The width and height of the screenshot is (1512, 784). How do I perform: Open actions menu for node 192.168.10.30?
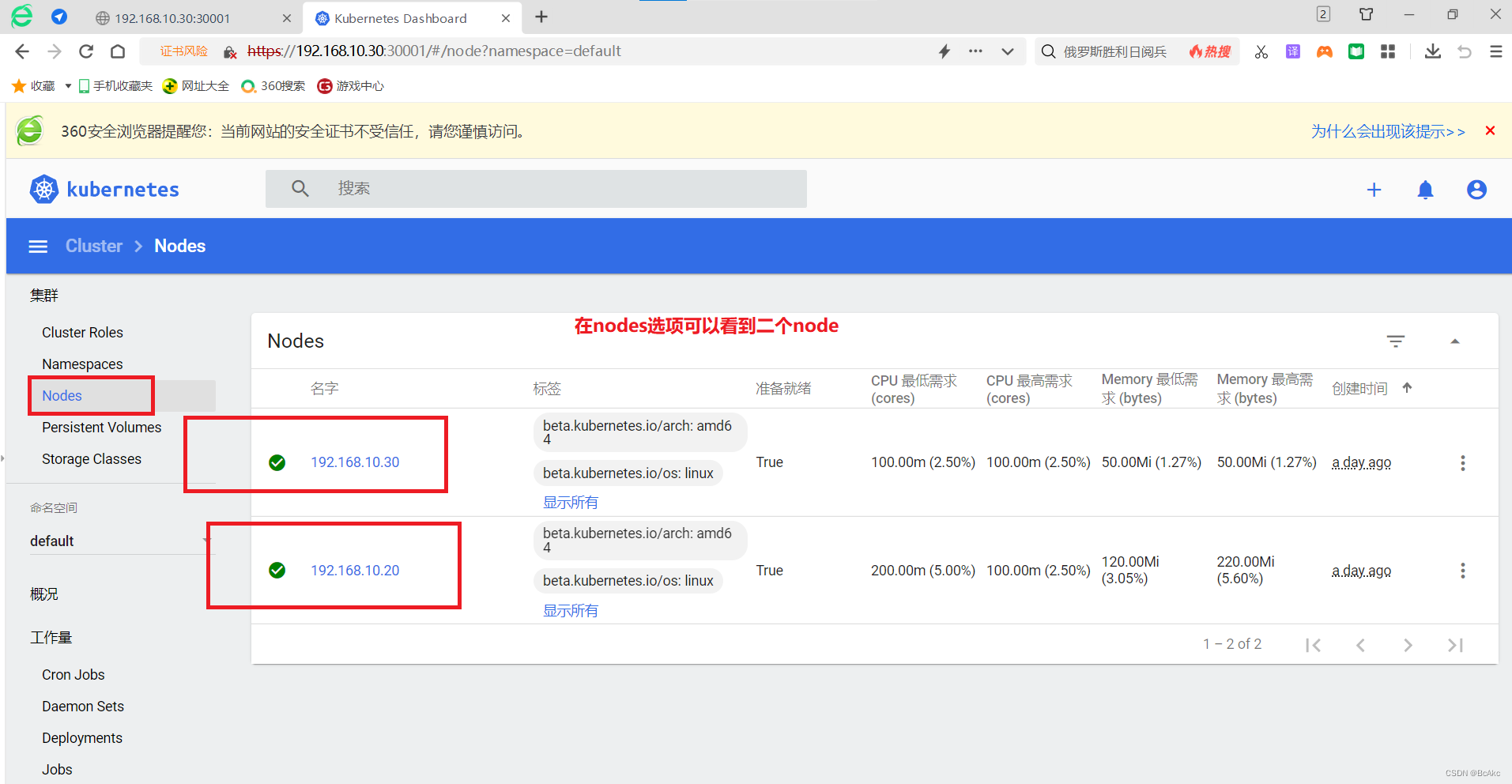[x=1462, y=463]
